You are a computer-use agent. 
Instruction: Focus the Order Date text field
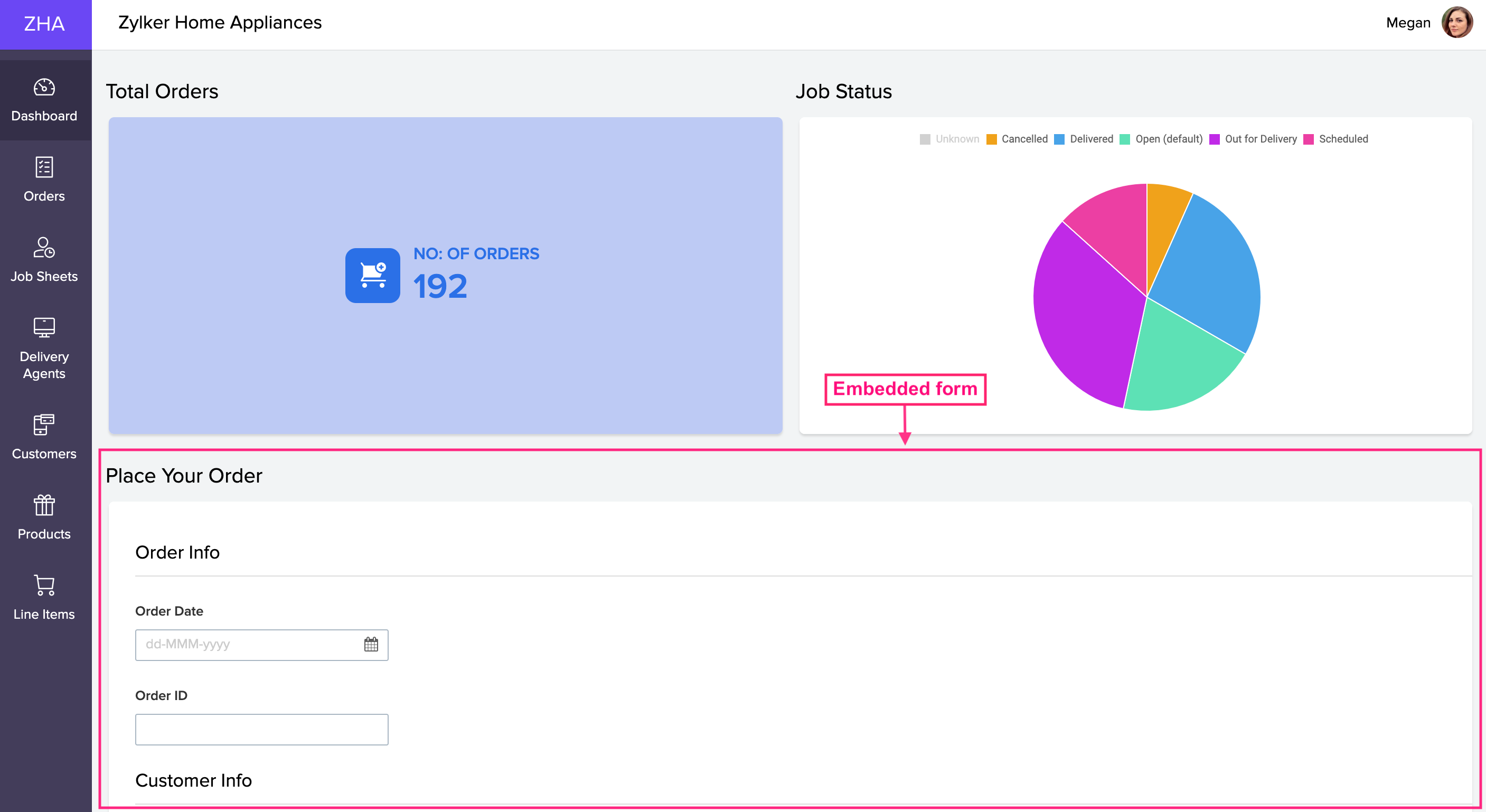click(x=248, y=644)
